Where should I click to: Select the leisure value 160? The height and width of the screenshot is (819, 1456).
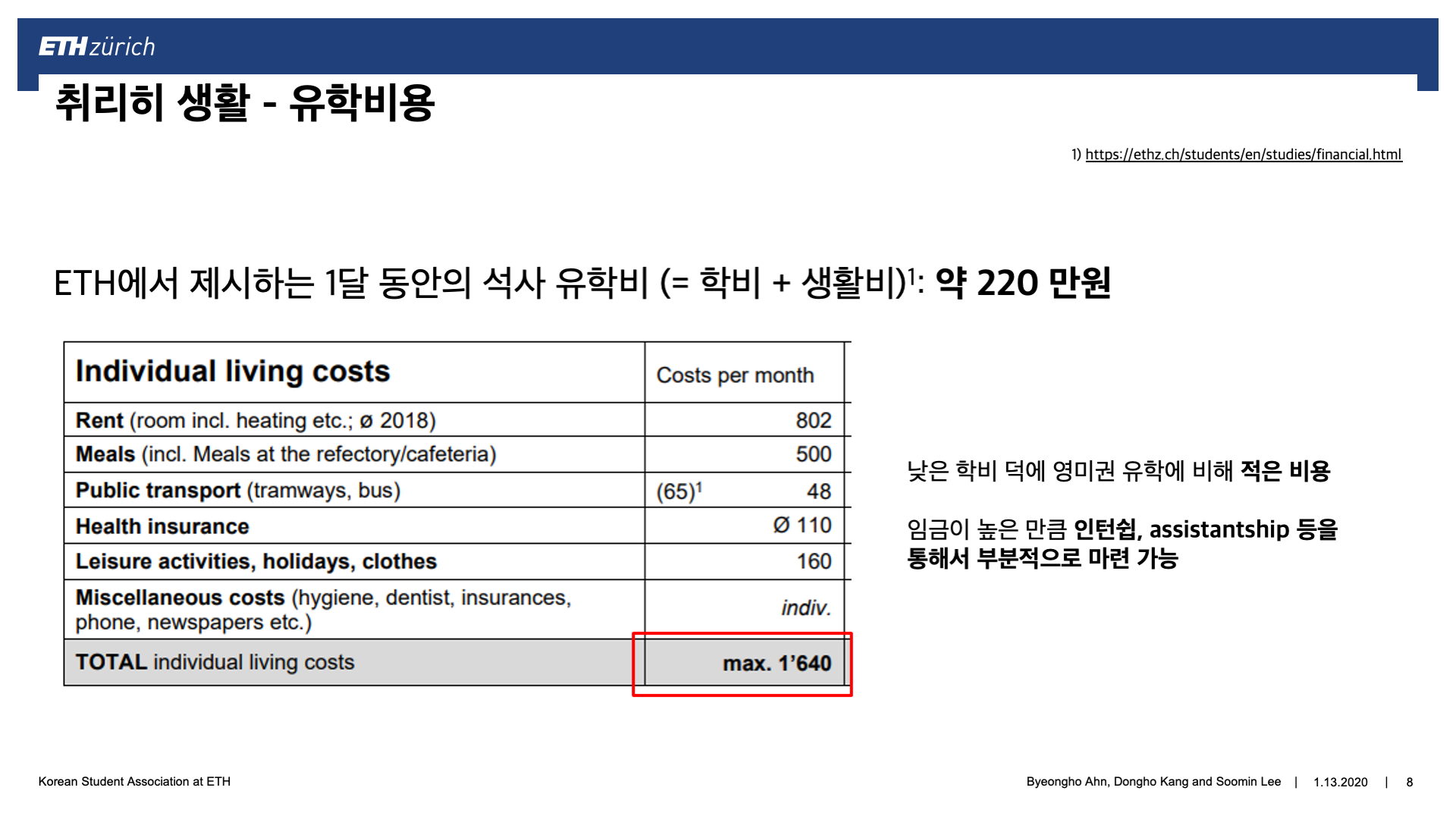pos(814,561)
